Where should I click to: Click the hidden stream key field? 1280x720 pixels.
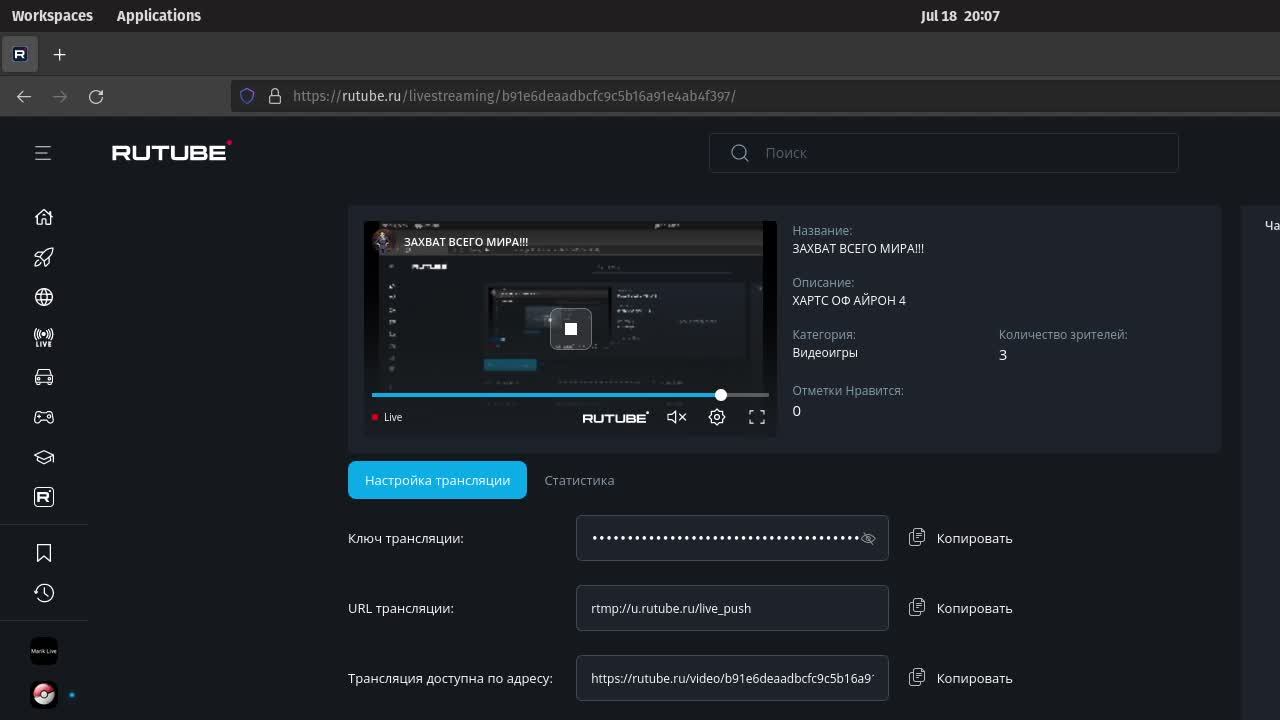click(x=732, y=538)
